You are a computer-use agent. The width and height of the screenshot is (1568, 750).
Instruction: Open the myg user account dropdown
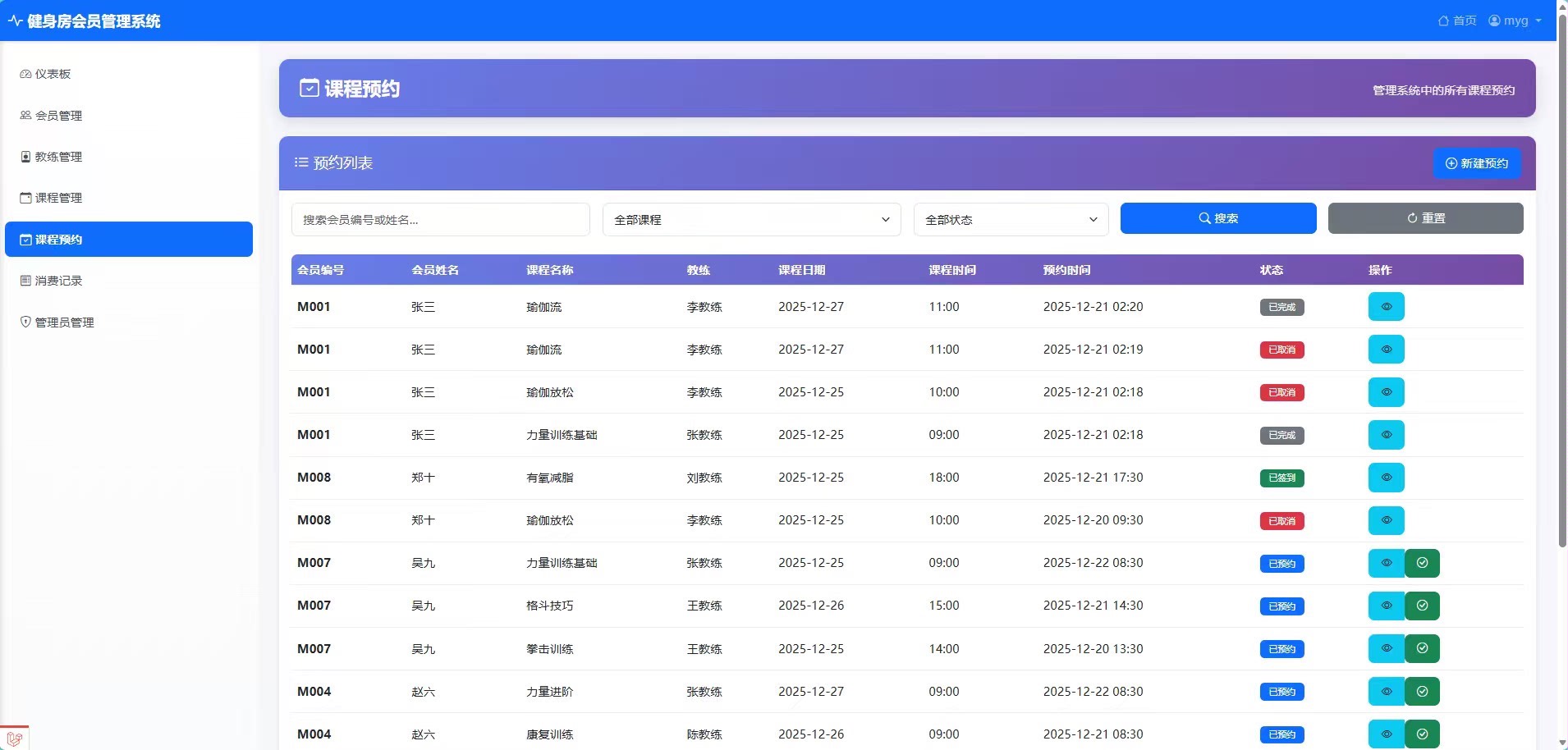[1515, 21]
